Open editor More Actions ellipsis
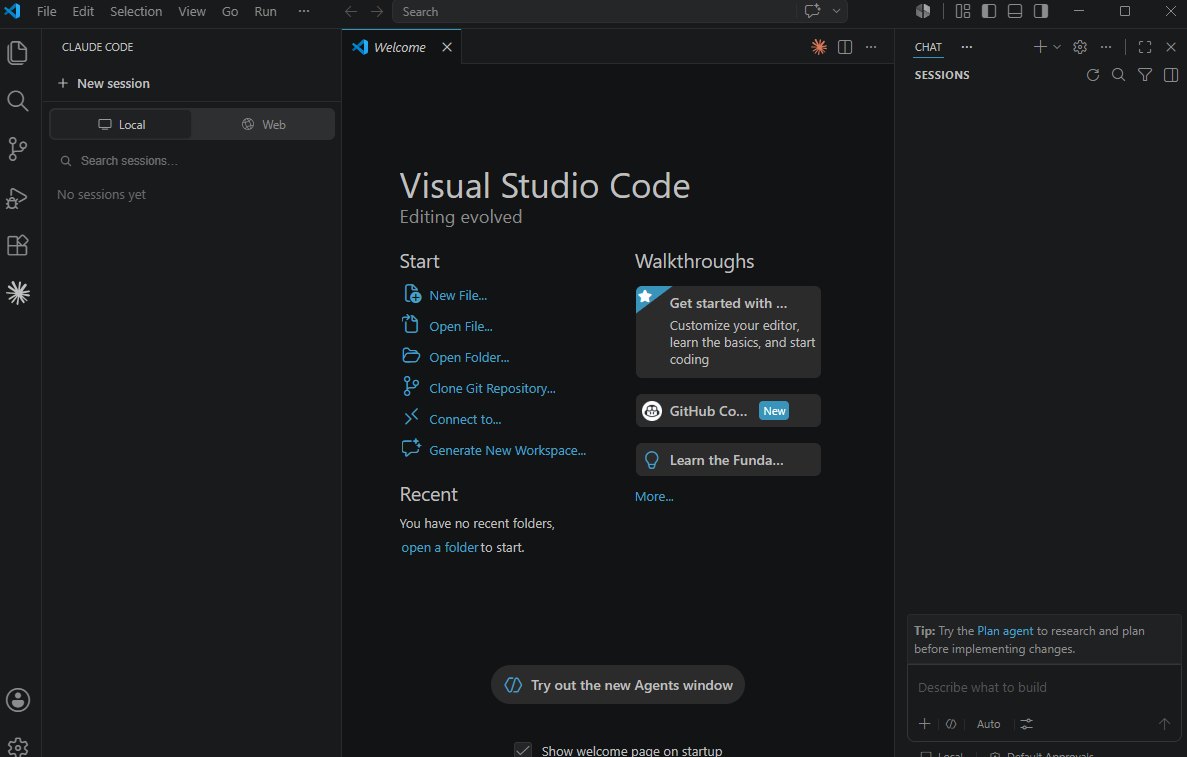 point(871,47)
